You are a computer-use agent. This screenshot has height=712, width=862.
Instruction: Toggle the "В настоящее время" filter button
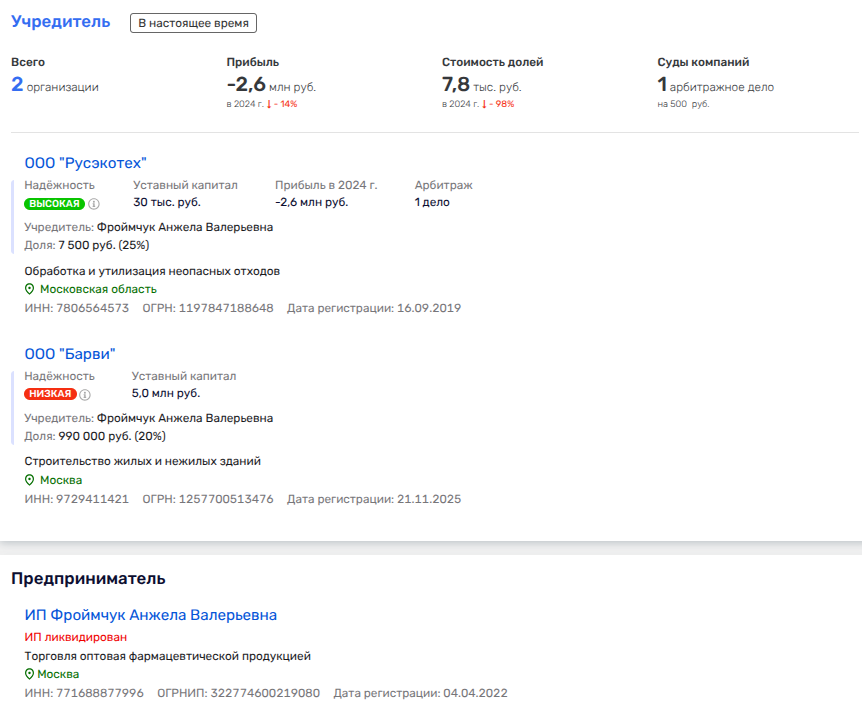click(193, 23)
